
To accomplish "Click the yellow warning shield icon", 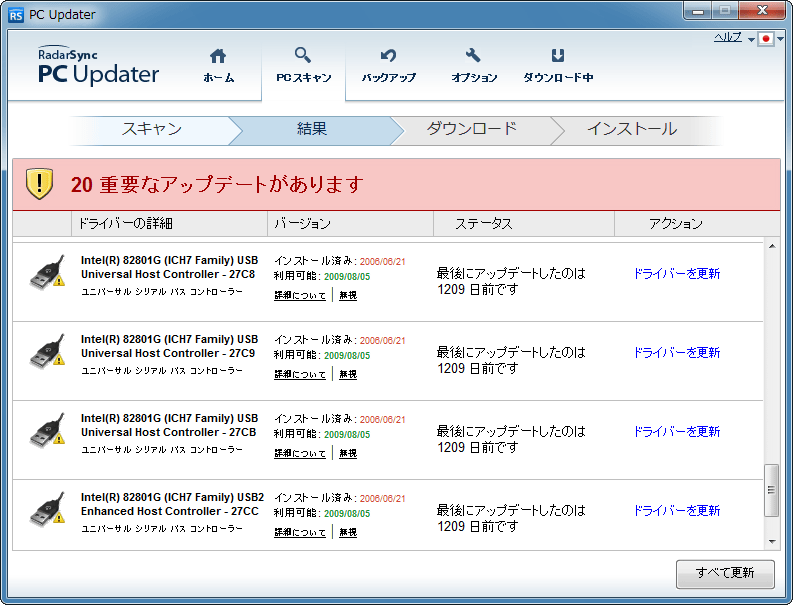I will pos(39,184).
